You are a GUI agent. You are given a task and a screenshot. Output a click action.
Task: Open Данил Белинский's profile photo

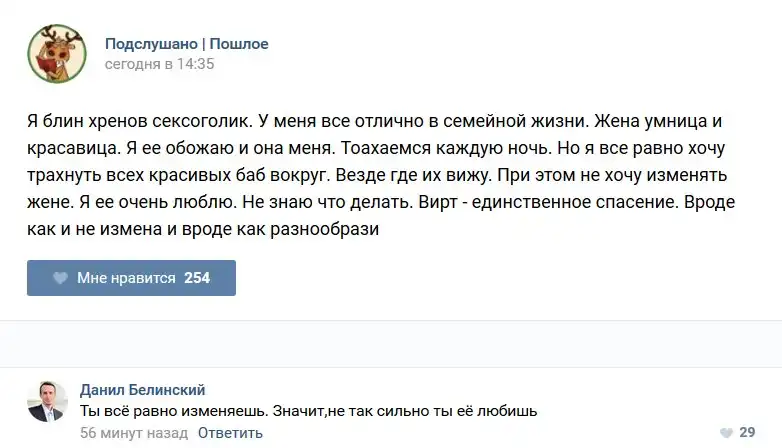(46, 401)
